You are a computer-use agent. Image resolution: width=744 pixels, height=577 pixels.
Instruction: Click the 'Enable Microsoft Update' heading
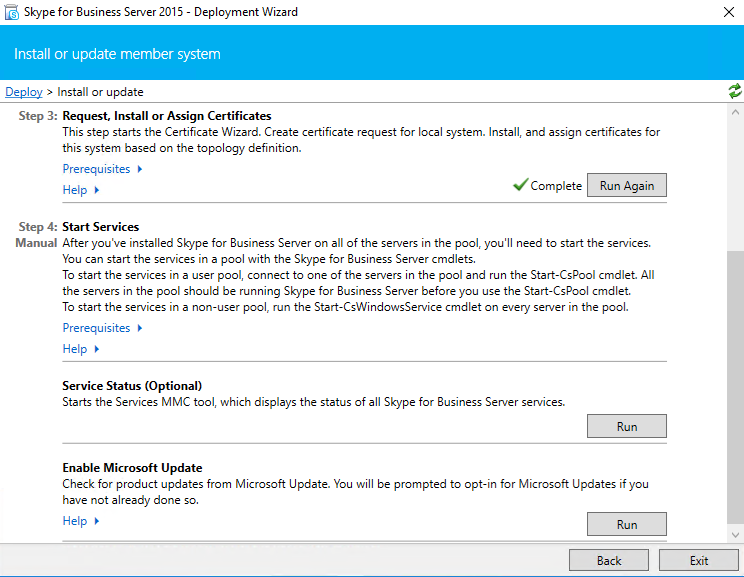coord(132,468)
